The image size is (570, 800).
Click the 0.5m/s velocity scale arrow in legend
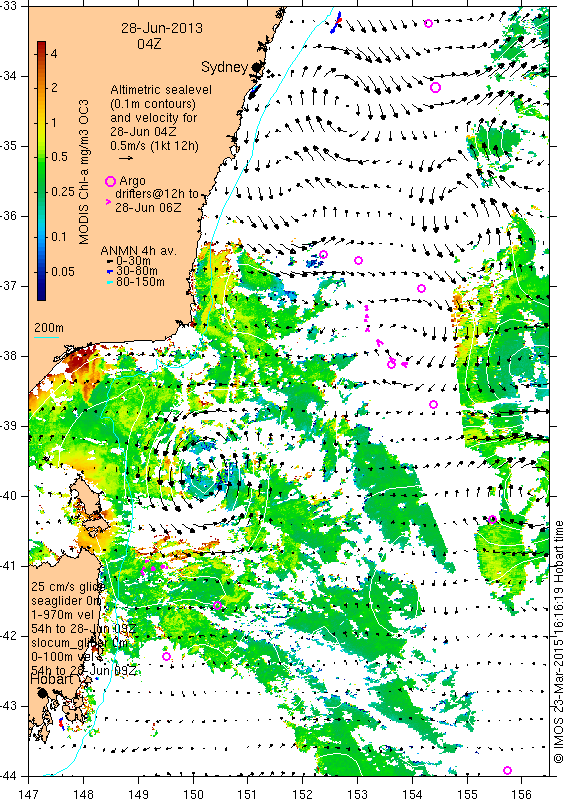126,158
